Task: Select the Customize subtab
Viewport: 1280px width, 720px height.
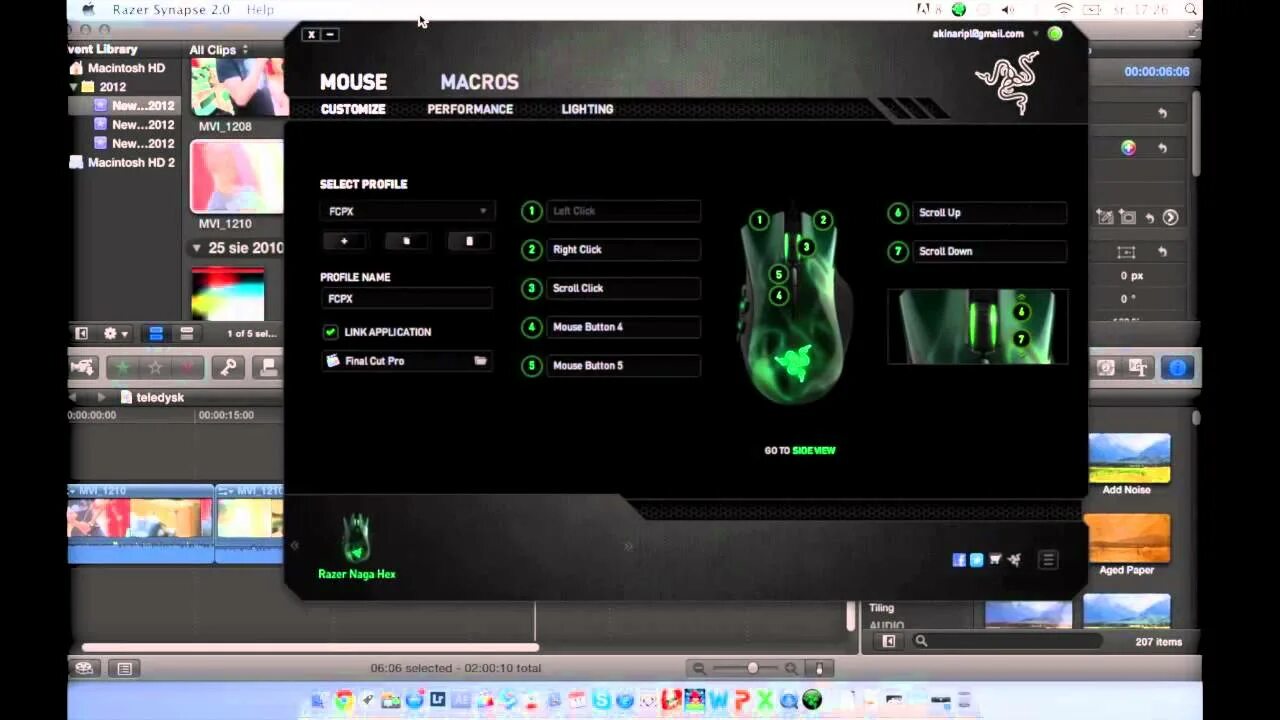Action: click(x=353, y=109)
